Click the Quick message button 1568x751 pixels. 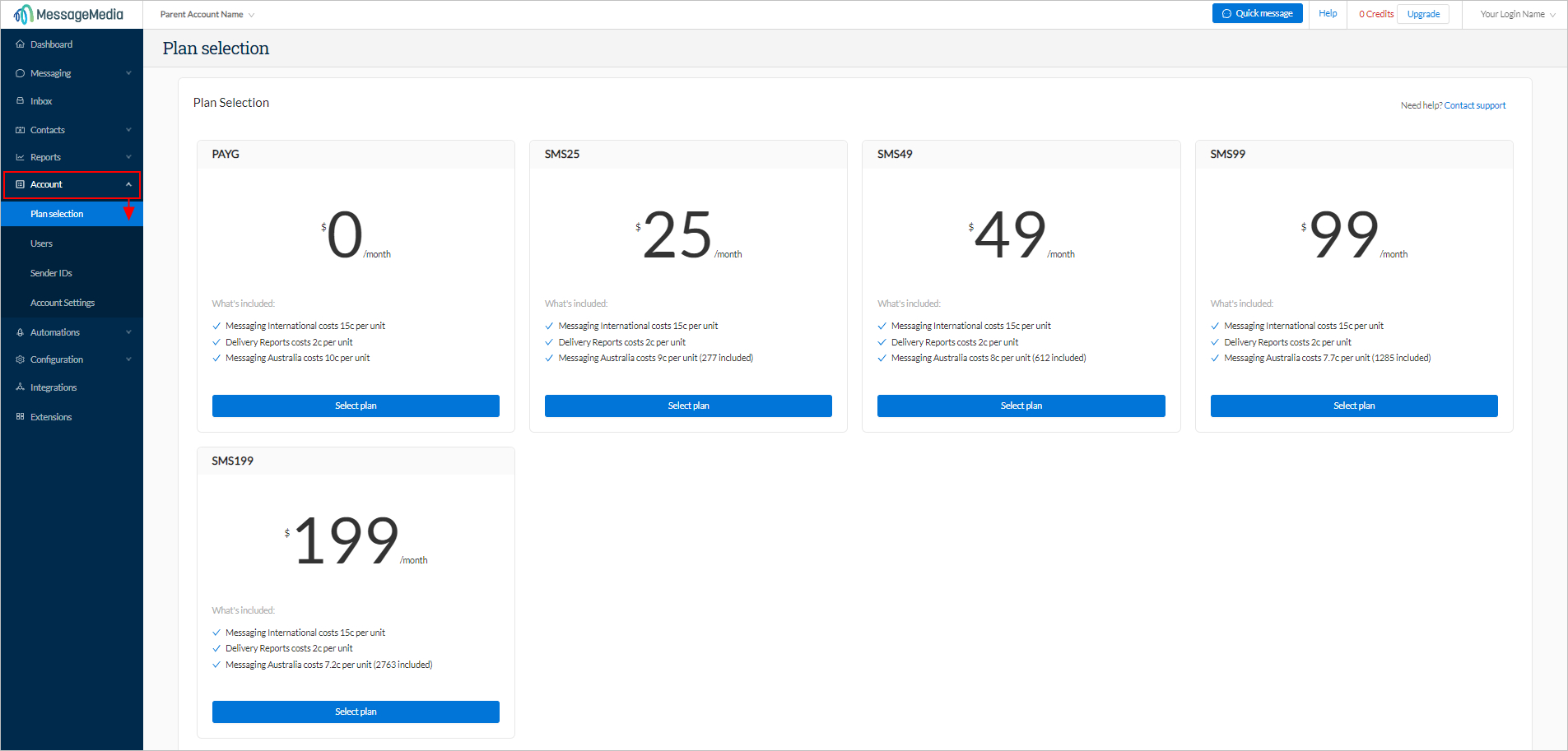(x=1257, y=14)
